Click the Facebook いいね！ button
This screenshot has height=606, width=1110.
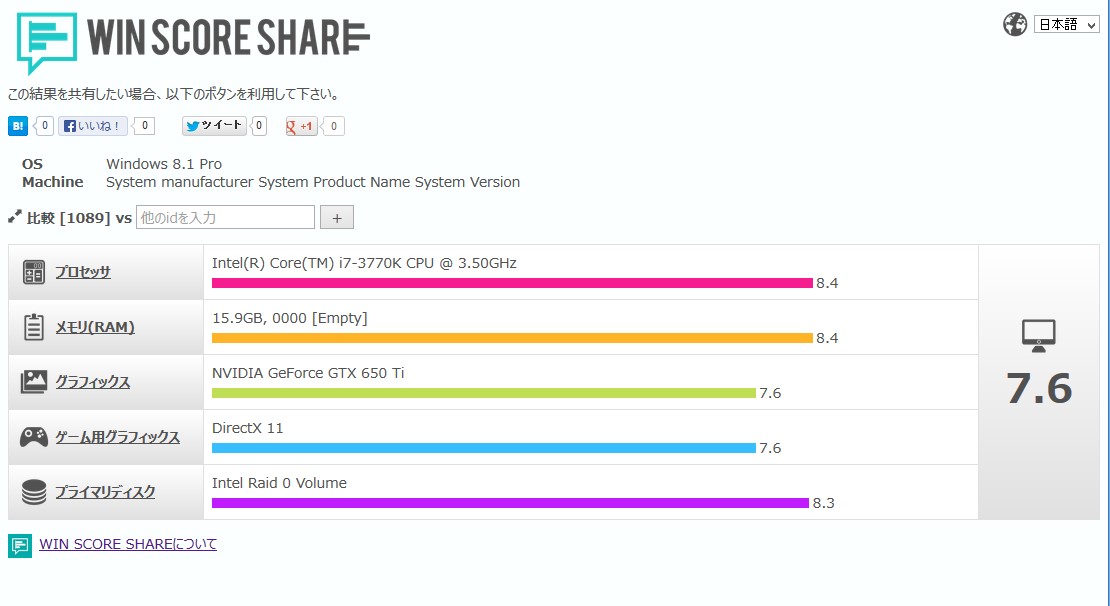coord(93,126)
